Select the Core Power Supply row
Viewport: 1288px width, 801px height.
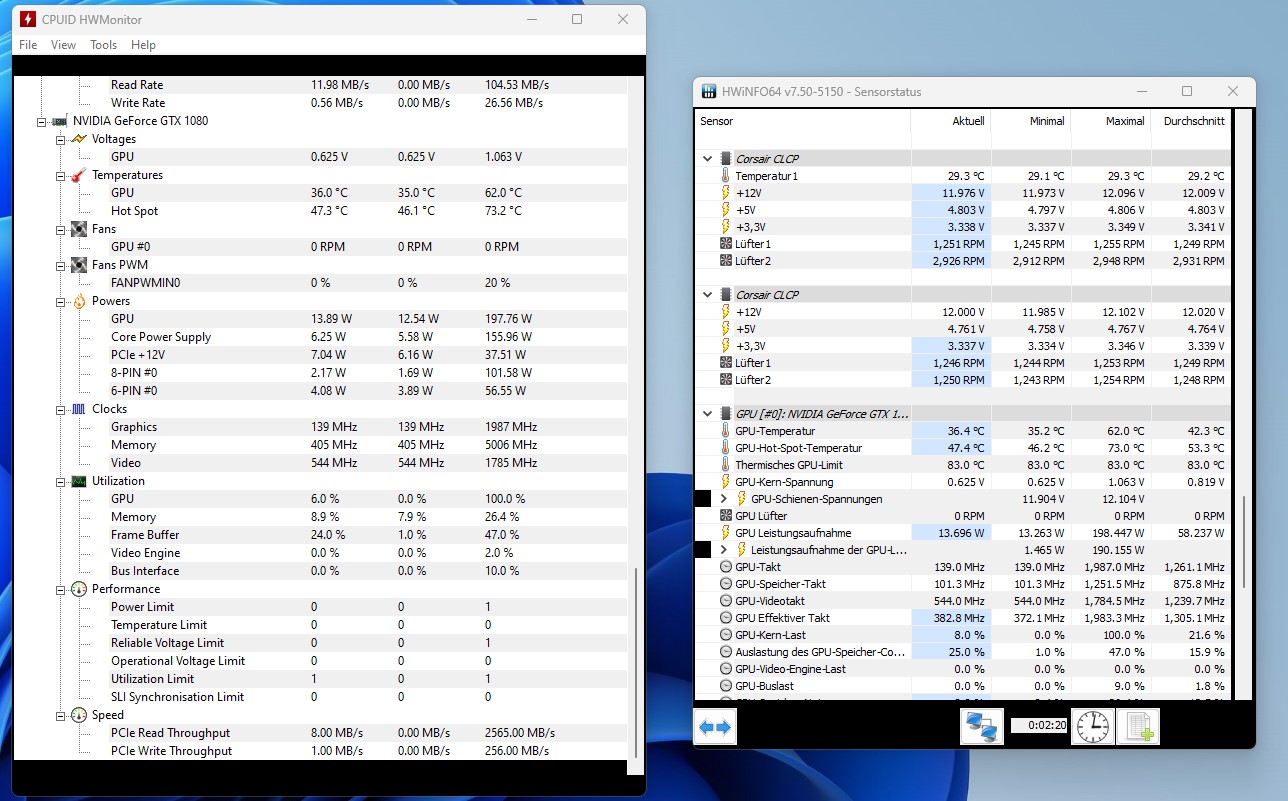(367, 337)
